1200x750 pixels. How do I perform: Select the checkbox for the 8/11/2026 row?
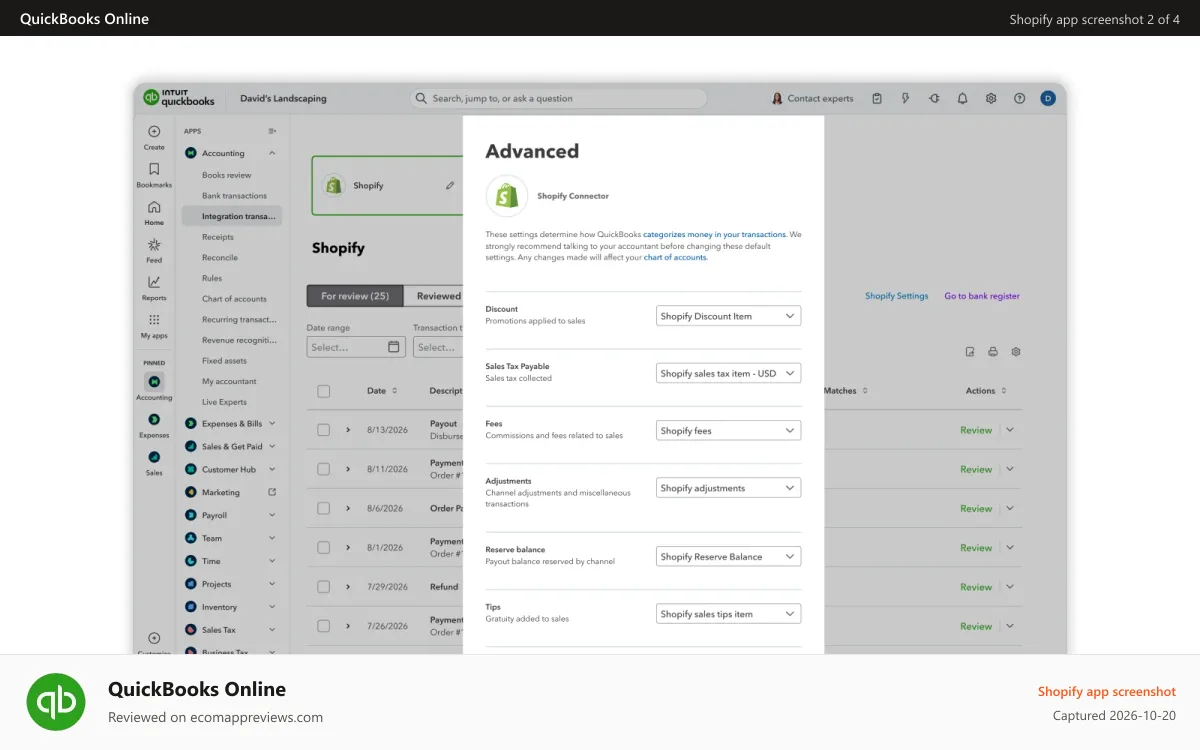[323, 469]
